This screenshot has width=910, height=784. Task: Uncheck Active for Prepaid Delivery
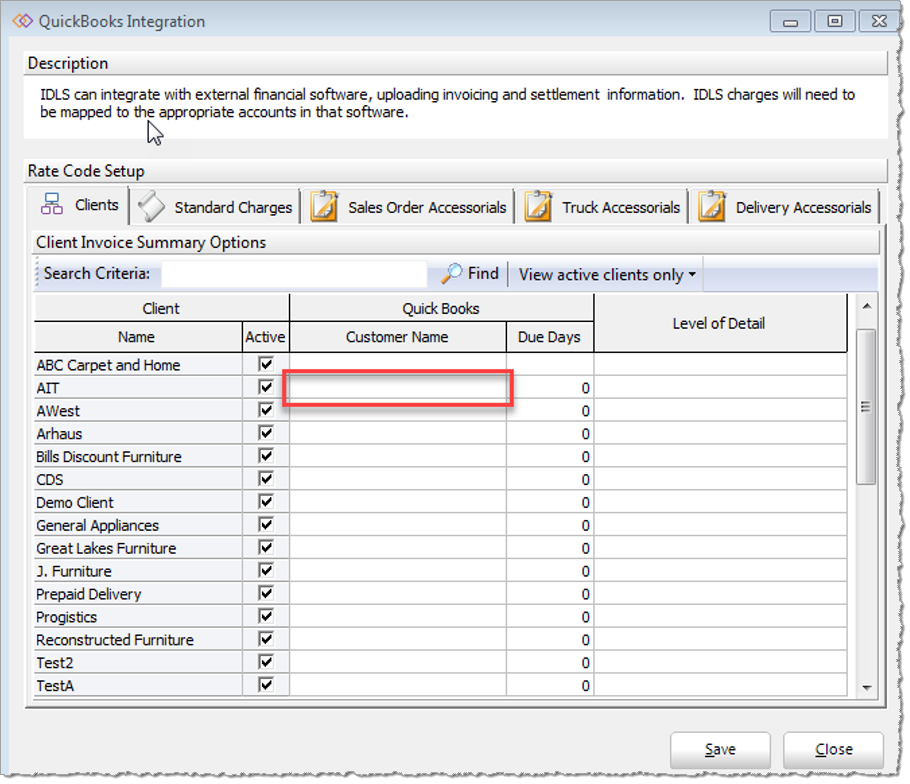coord(266,594)
